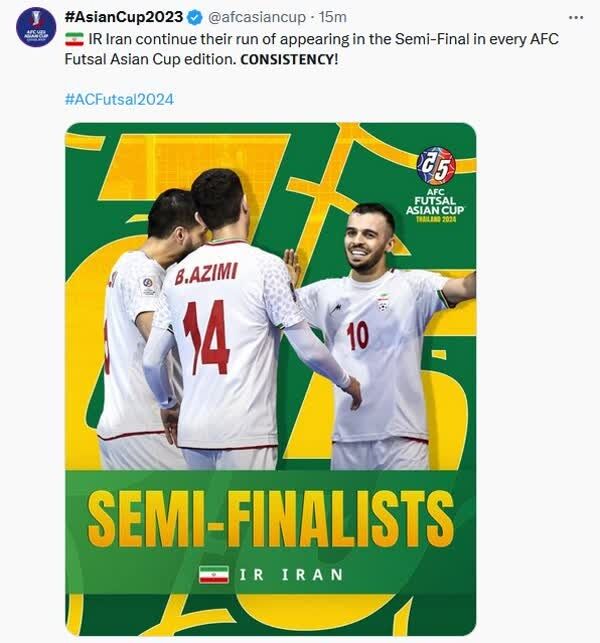Open the #AsianCup2023 account name

click(123, 18)
